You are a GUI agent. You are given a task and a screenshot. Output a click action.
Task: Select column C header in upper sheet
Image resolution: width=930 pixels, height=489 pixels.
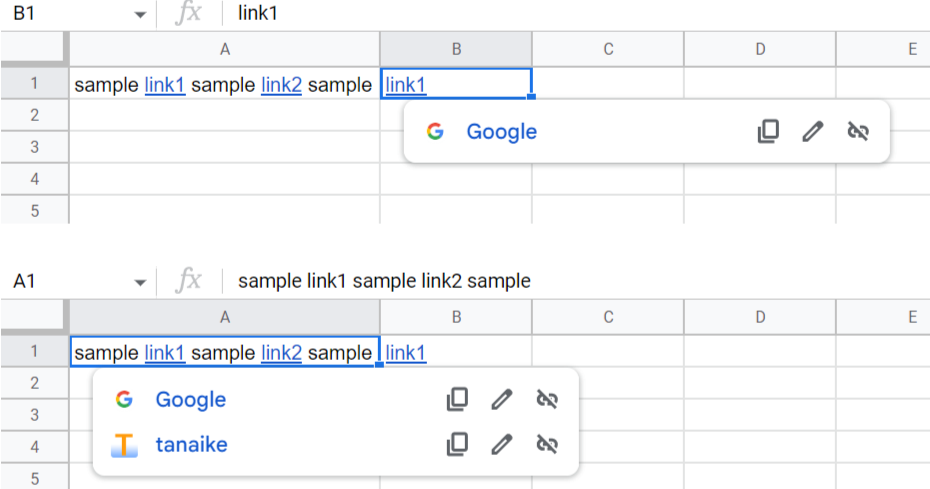pos(608,49)
